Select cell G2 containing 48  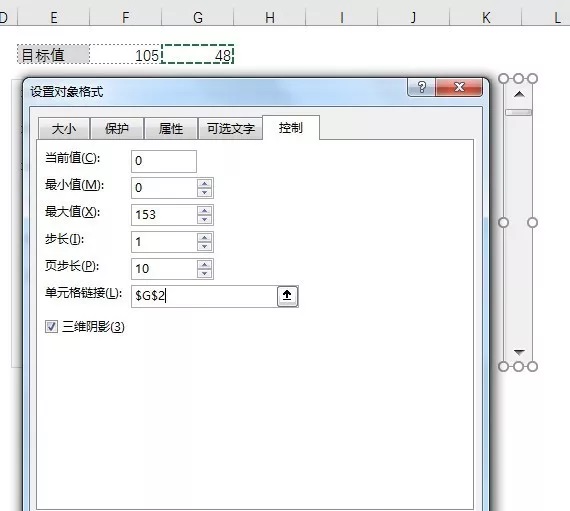[x=197, y=55]
